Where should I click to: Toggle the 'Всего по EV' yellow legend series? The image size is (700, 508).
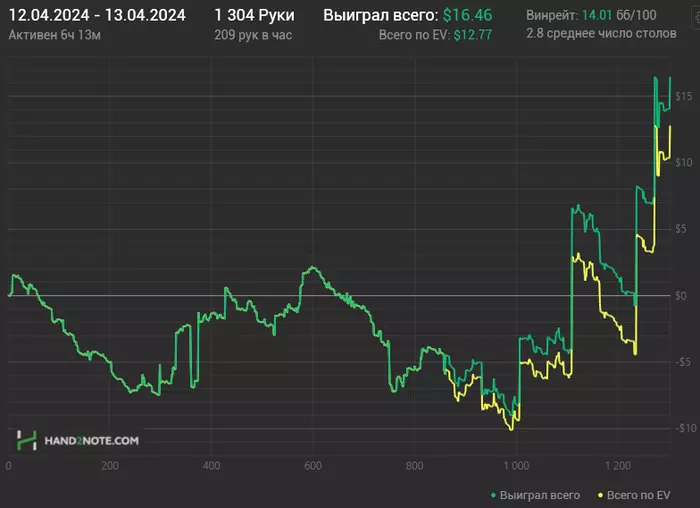634,495
